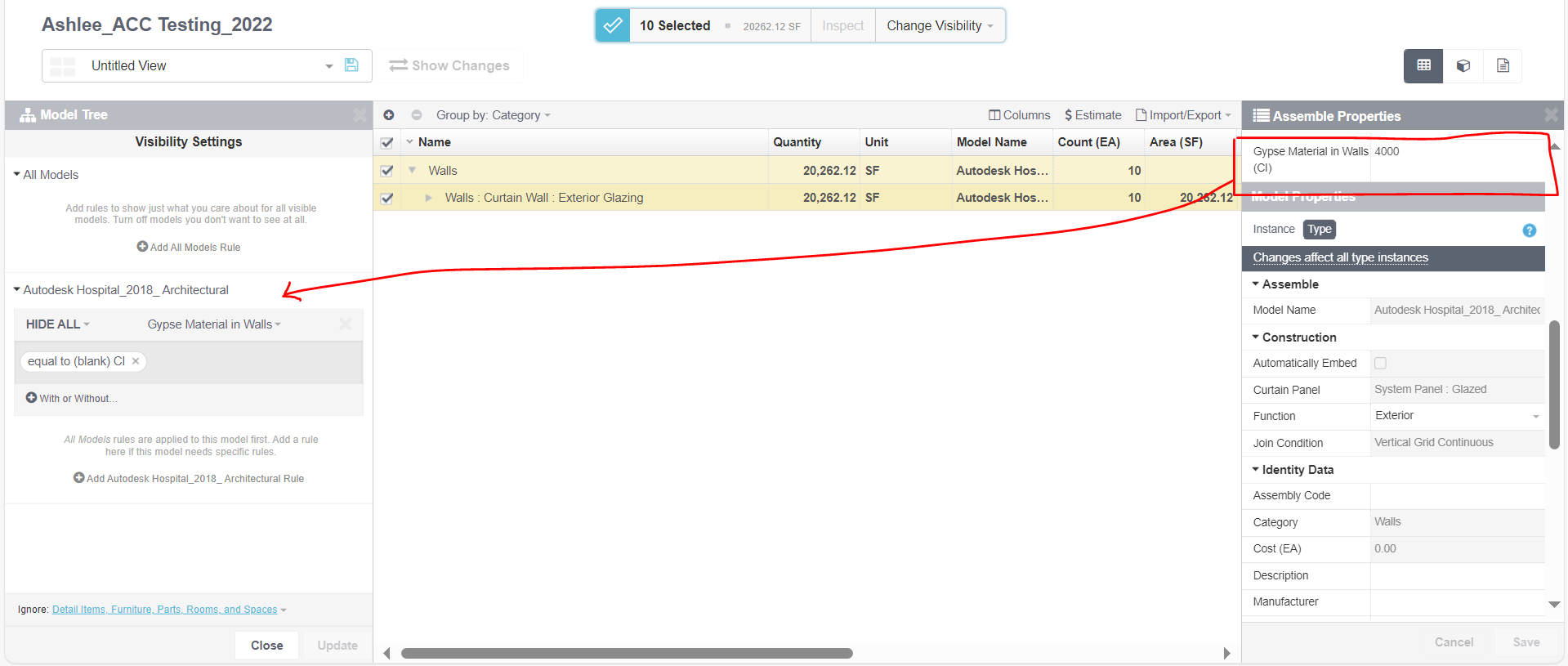Add a With or Without condition

coord(72,398)
